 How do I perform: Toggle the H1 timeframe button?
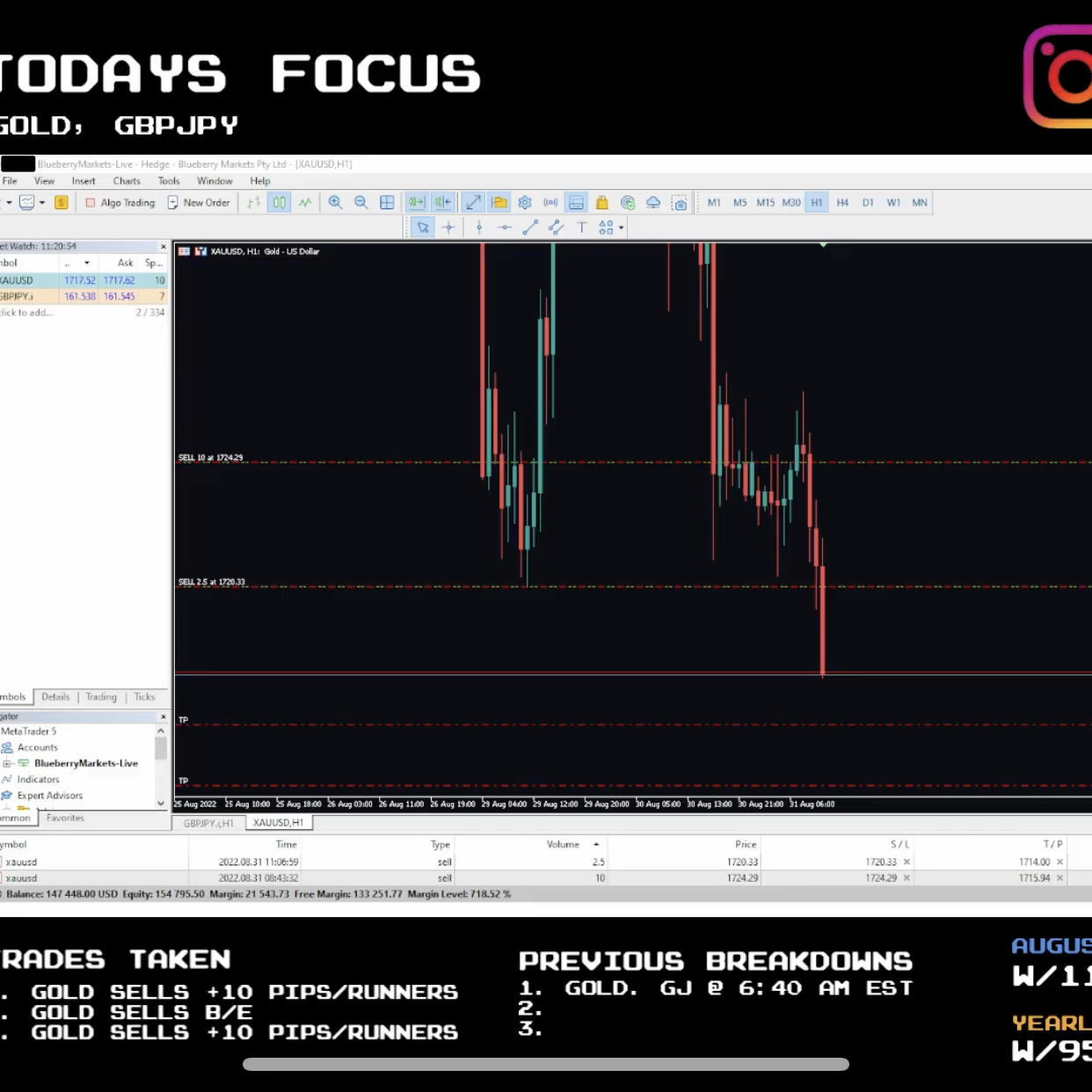click(x=817, y=202)
